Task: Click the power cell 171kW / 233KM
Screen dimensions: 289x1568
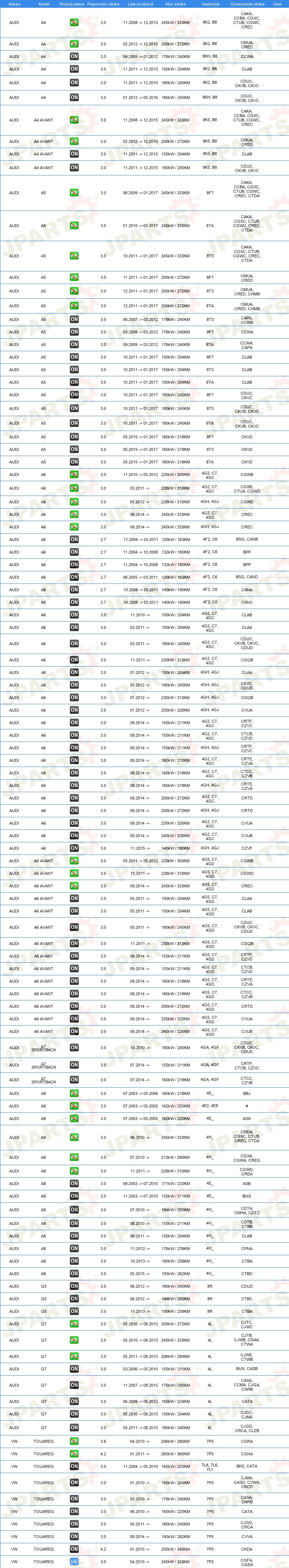Action: 176,1184
